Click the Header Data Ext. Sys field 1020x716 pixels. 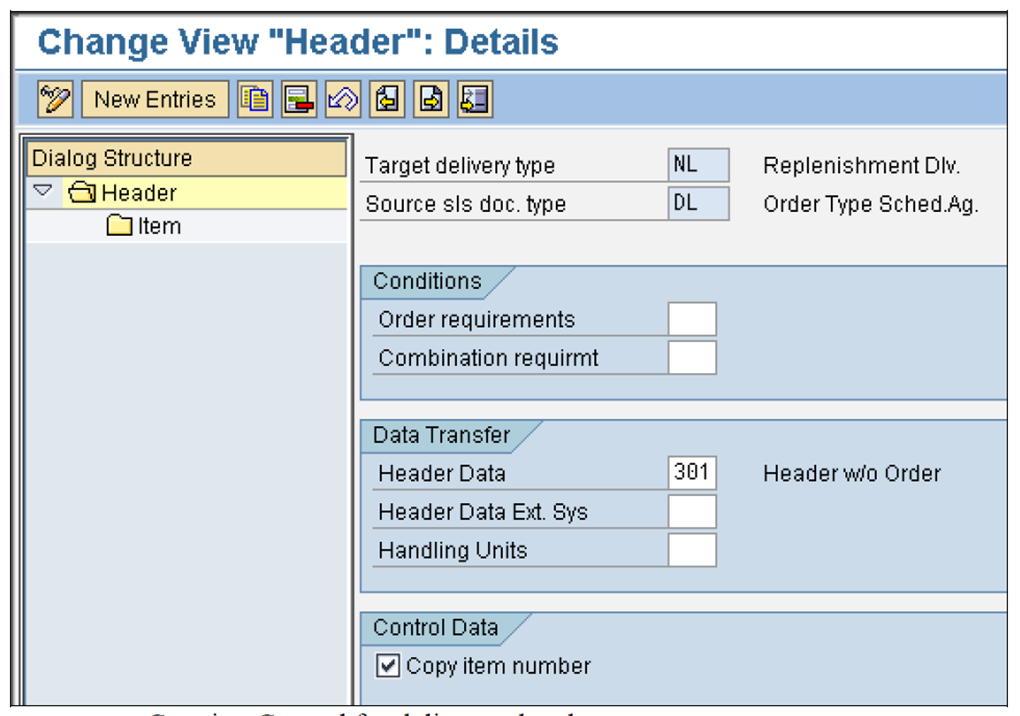tap(692, 511)
